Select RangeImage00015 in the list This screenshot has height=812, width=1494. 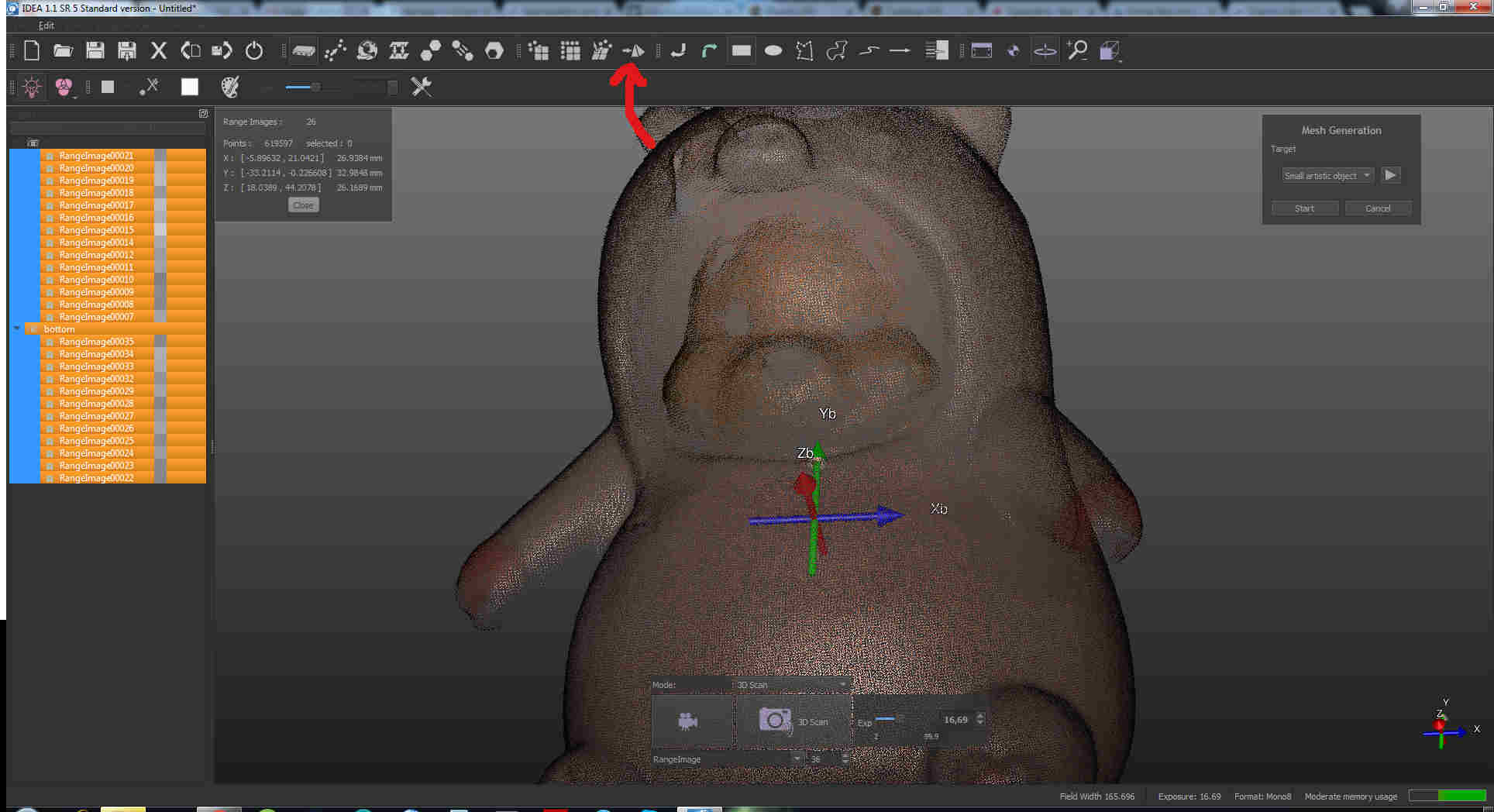tap(96, 230)
